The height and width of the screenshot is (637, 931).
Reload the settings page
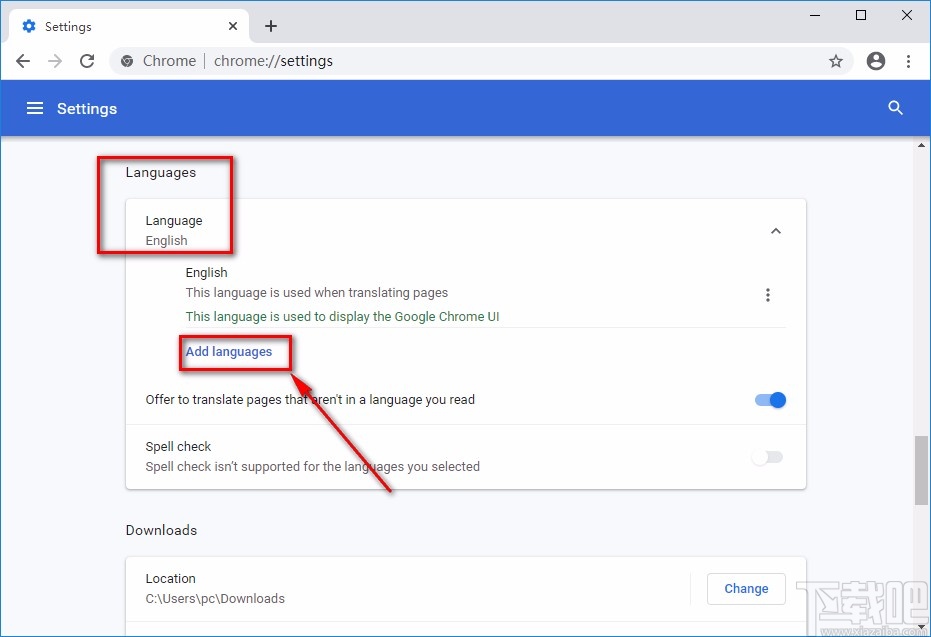point(87,61)
